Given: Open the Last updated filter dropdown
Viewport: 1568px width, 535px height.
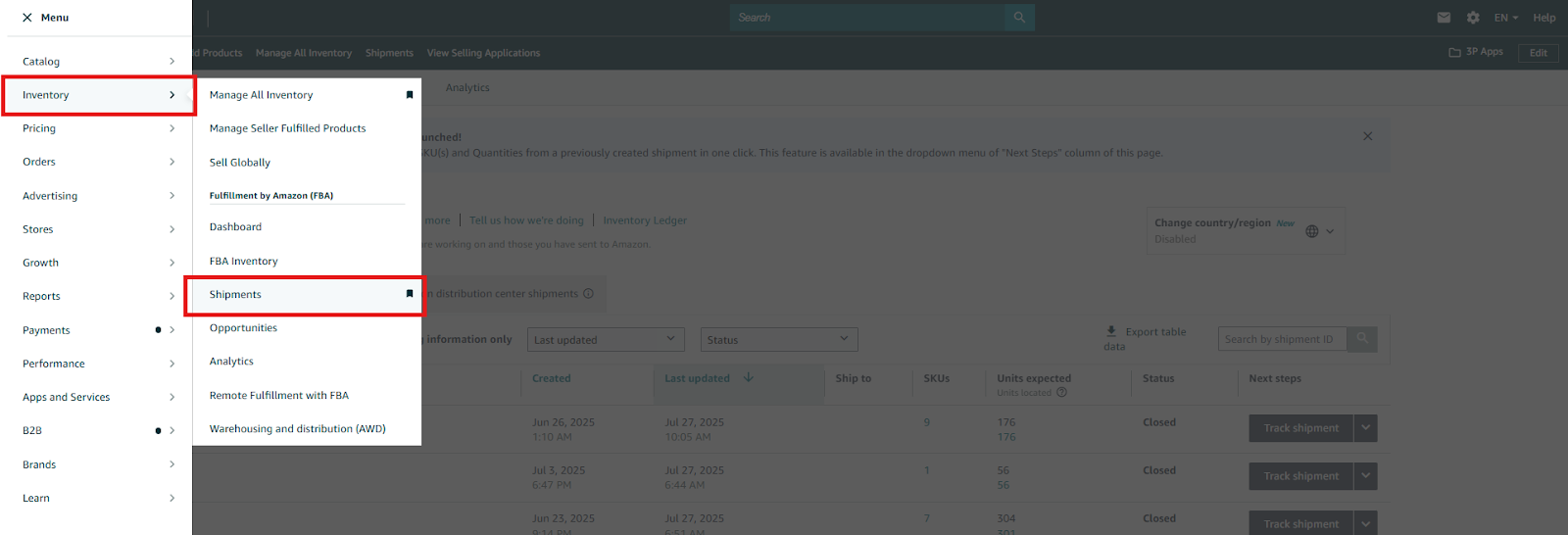Looking at the screenshot, I should point(606,339).
